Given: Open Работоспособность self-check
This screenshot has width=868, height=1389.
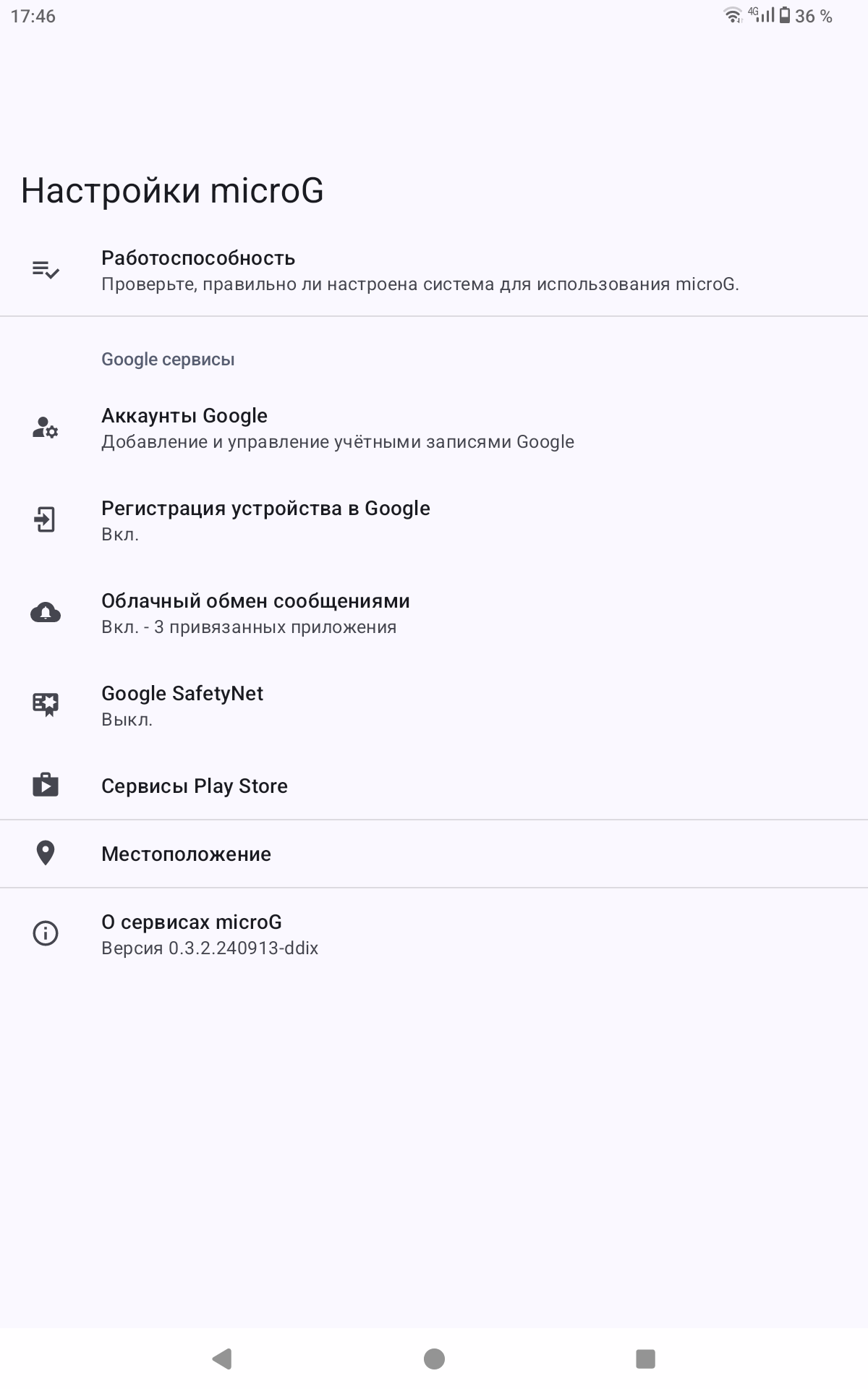Looking at the screenshot, I should pyautogui.click(x=420, y=271).
